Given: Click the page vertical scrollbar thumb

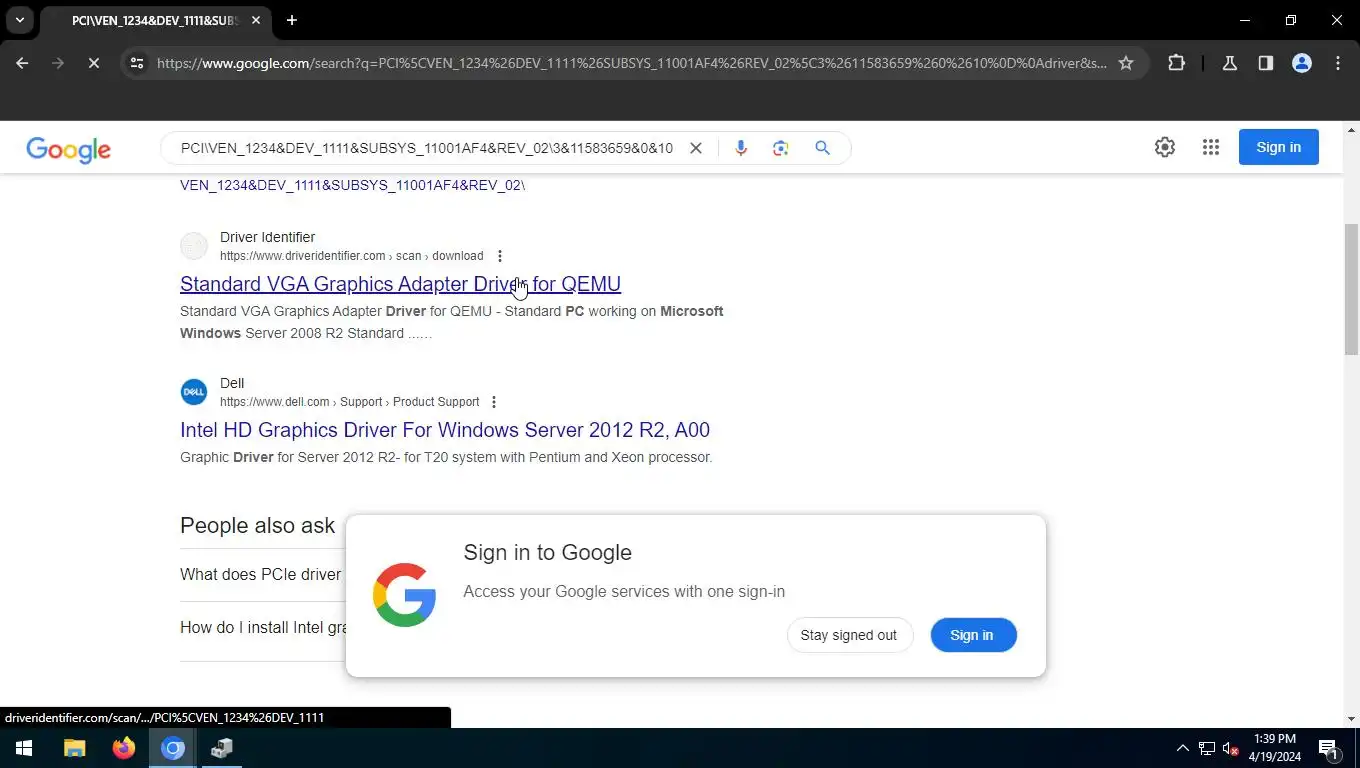Looking at the screenshot, I should [1352, 289].
